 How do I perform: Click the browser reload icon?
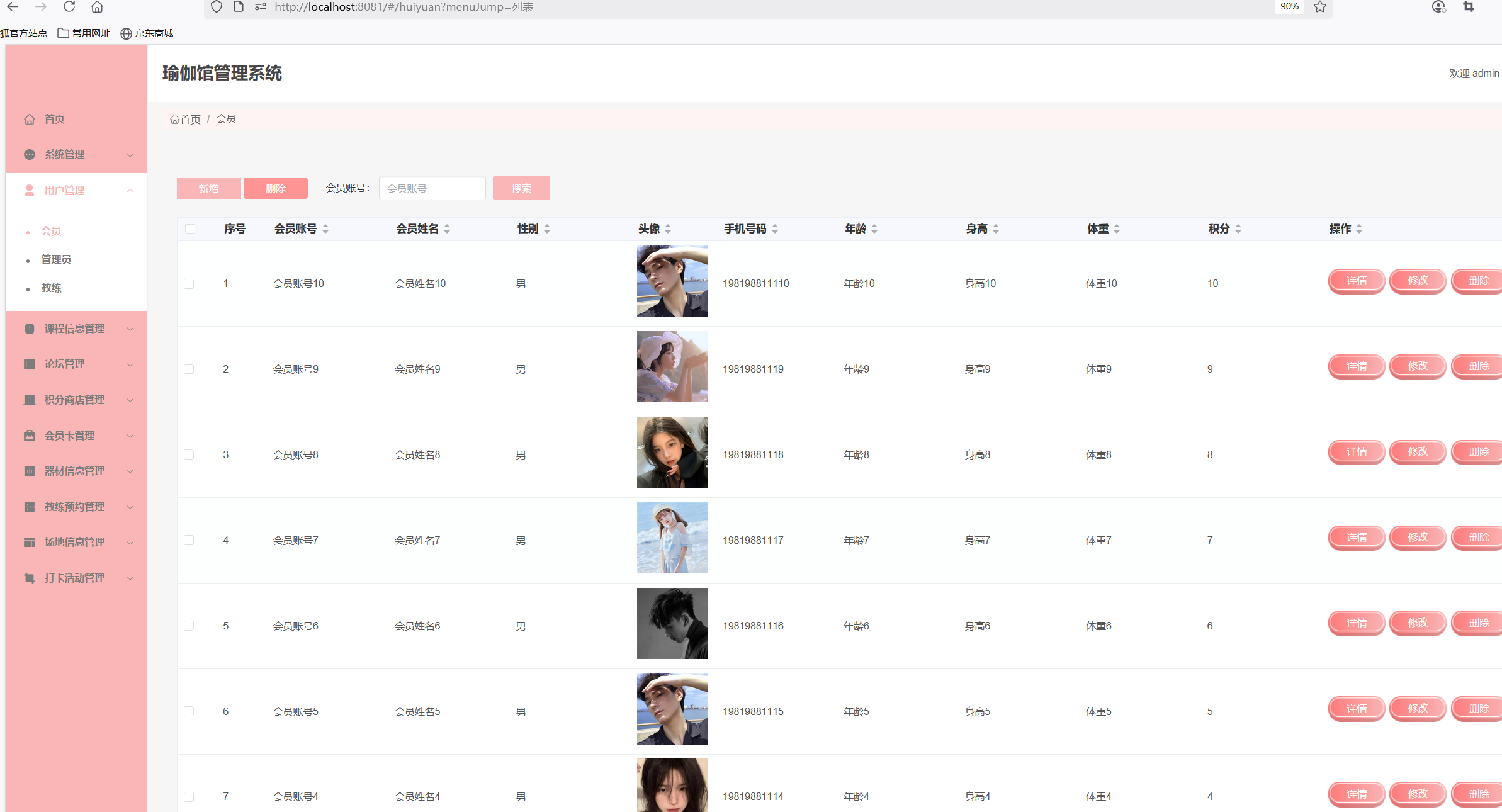[x=69, y=7]
